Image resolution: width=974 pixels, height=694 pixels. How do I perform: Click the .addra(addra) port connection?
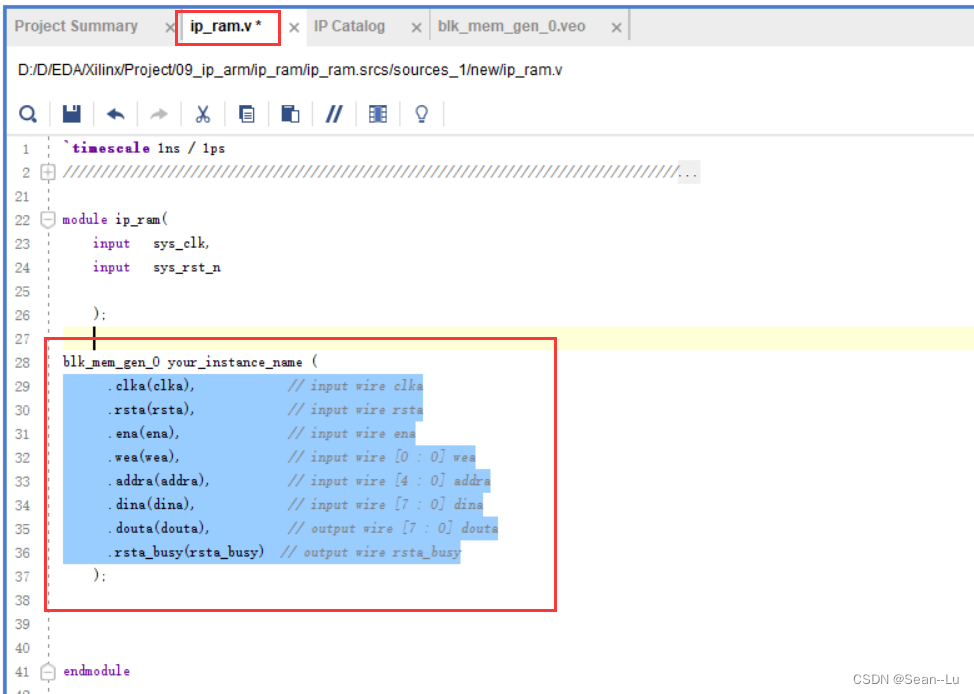coord(158,480)
